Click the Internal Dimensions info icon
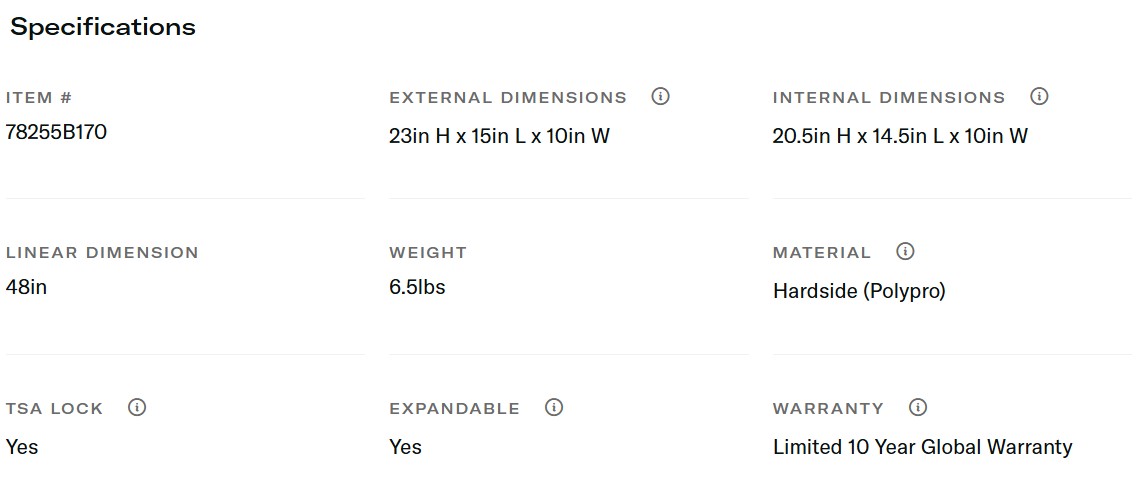Screen dimensions: 1147x502 coord(1039,97)
